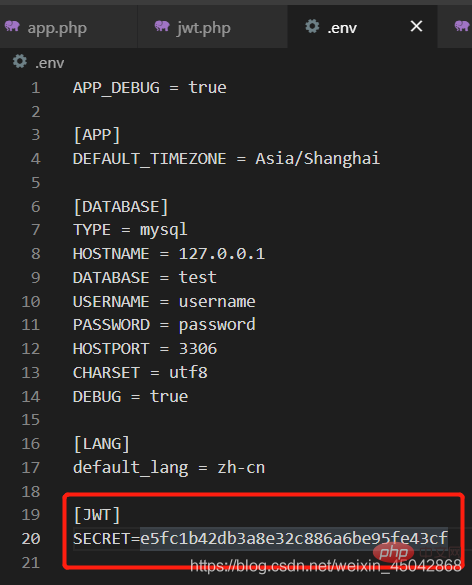Click the USERNAME = username line
Image resolution: width=472 pixels, height=585 pixels.
click(164, 301)
